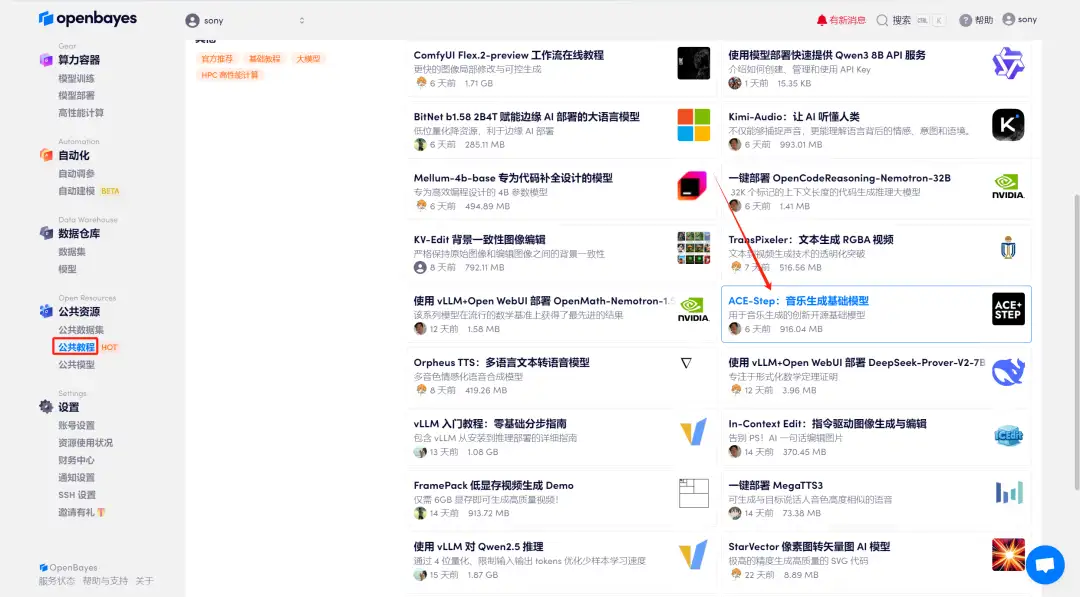Image resolution: width=1080 pixels, height=597 pixels.
Task: Open the sony user avatar menu
Action: (x=1008, y=19)
